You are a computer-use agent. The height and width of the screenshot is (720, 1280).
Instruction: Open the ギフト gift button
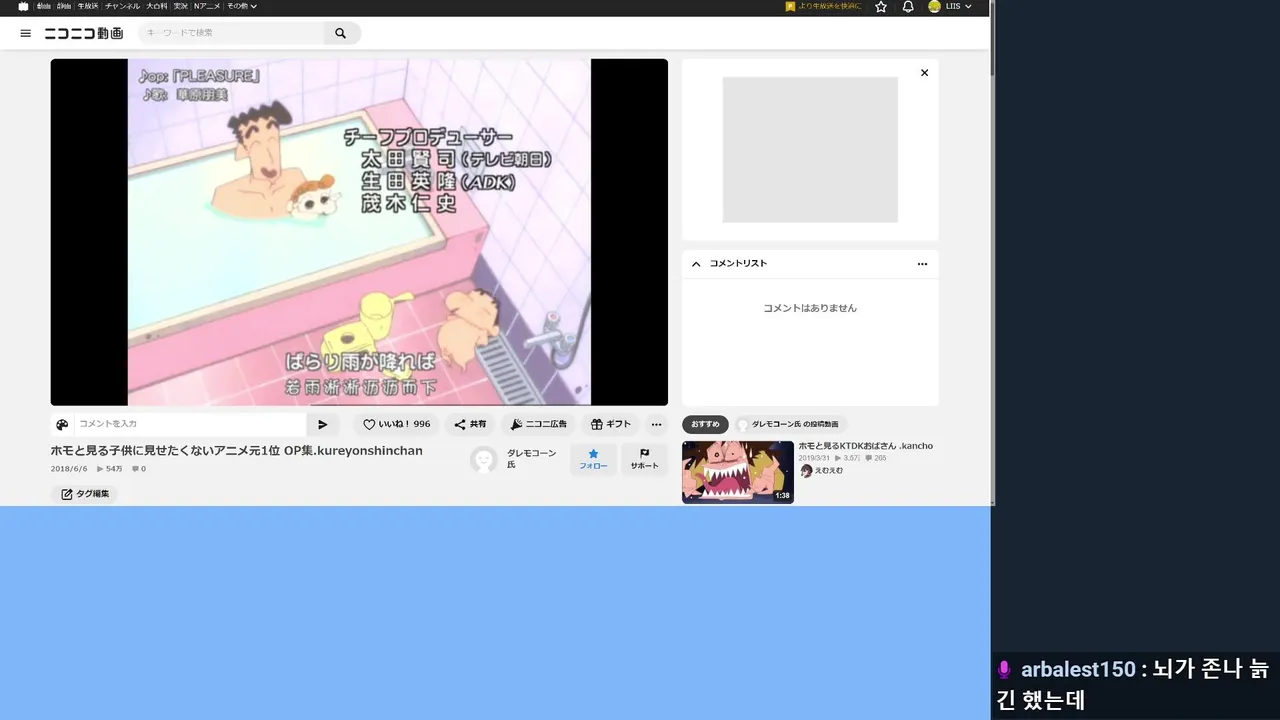610,424
